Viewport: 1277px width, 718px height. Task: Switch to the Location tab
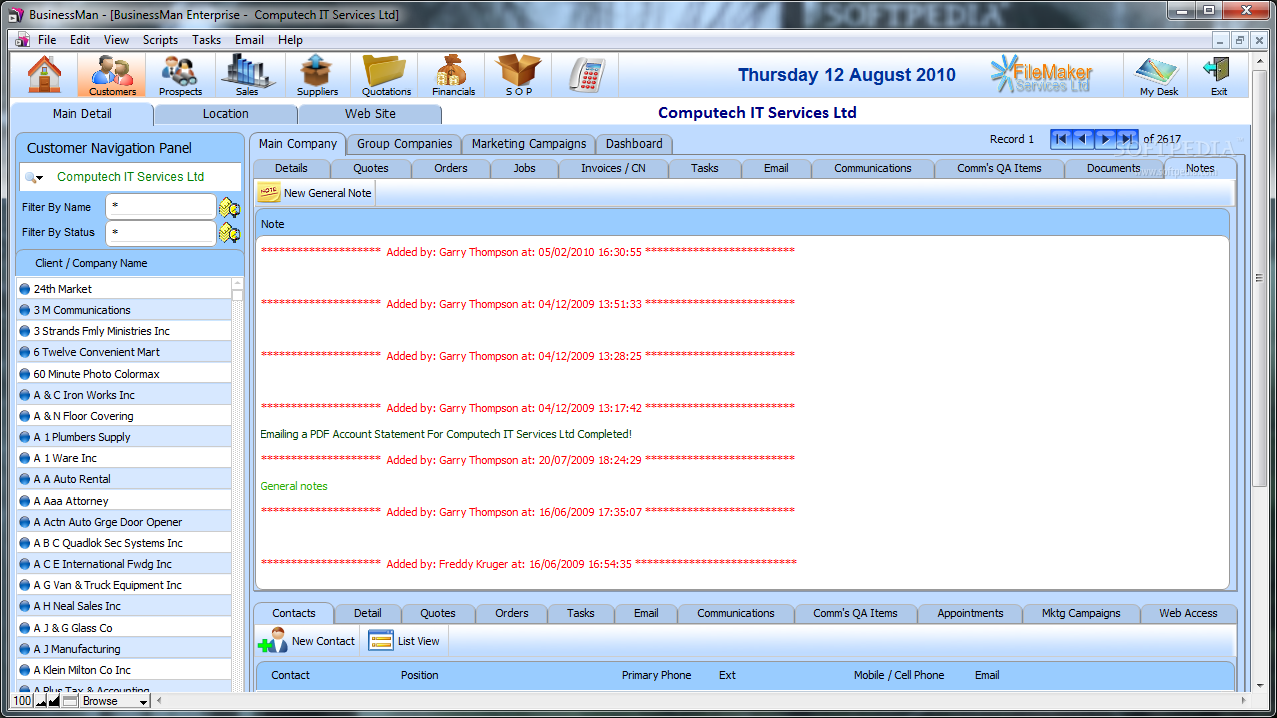tap(226, 114)
